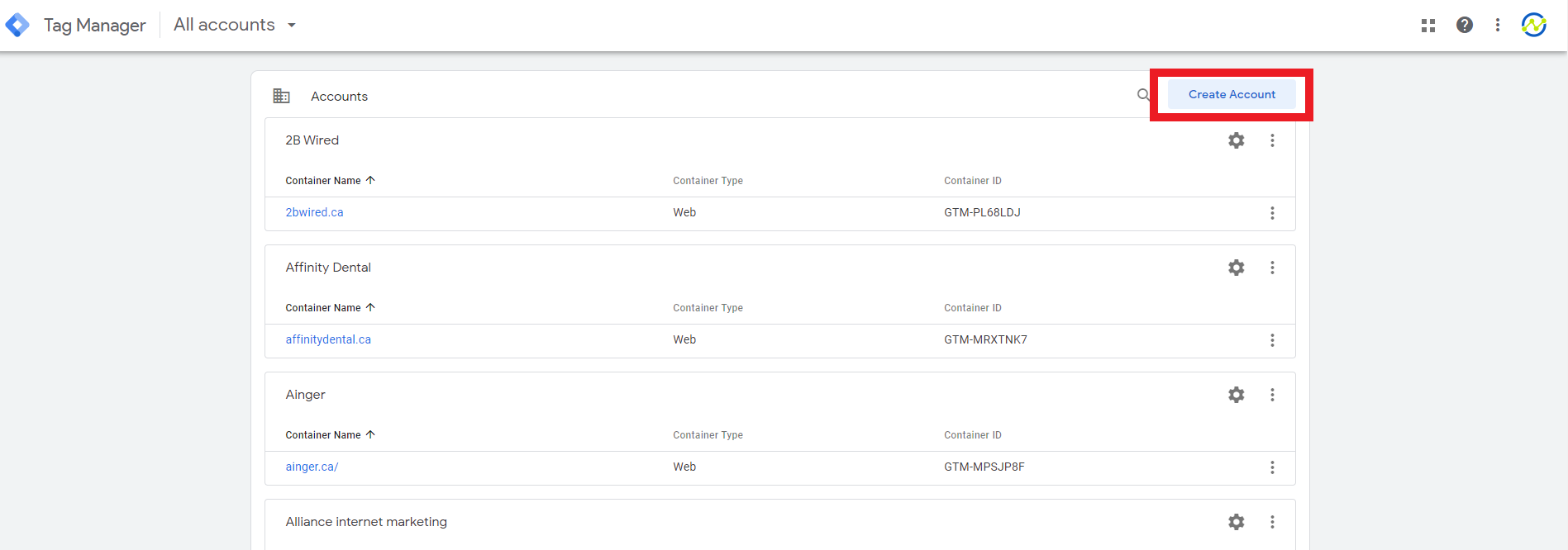Open the Help question mark icon

click(x=1464, y=25)
